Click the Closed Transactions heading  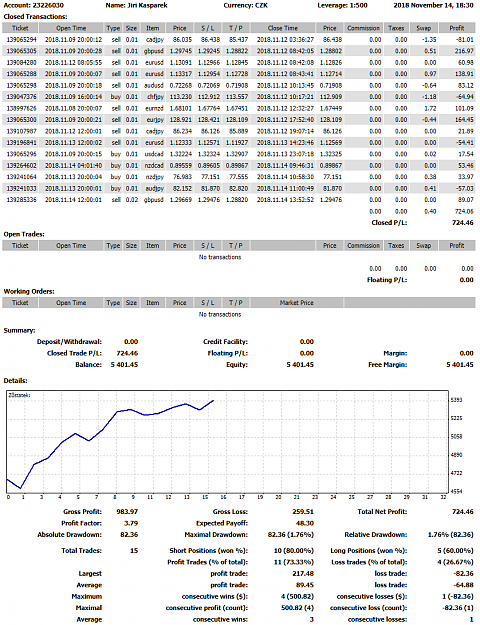[x=35, y=17]
